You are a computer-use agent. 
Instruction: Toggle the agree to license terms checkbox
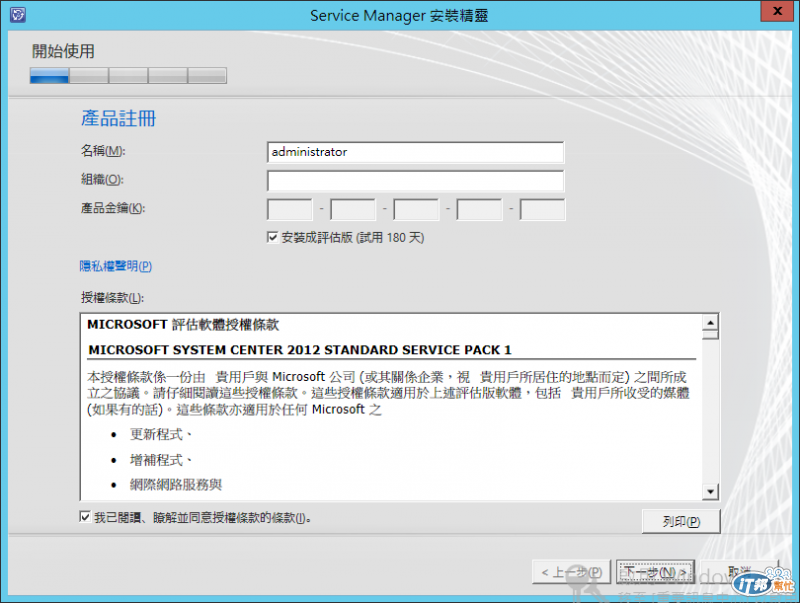[x=85, y=517]
